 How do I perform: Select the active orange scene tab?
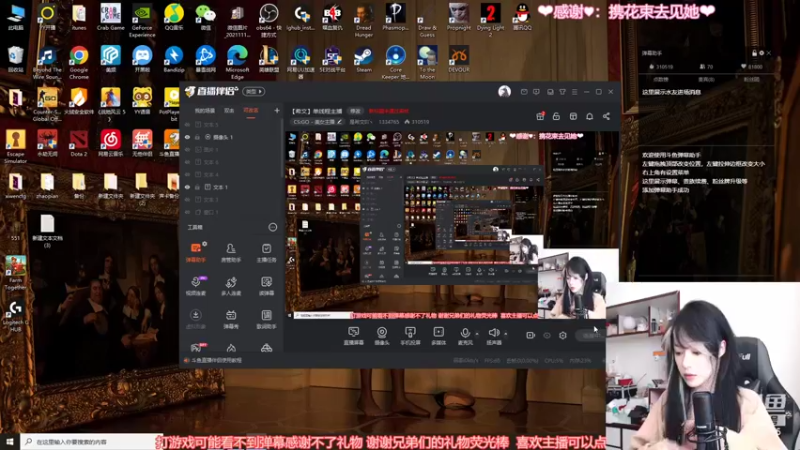[x=251, y=111]
